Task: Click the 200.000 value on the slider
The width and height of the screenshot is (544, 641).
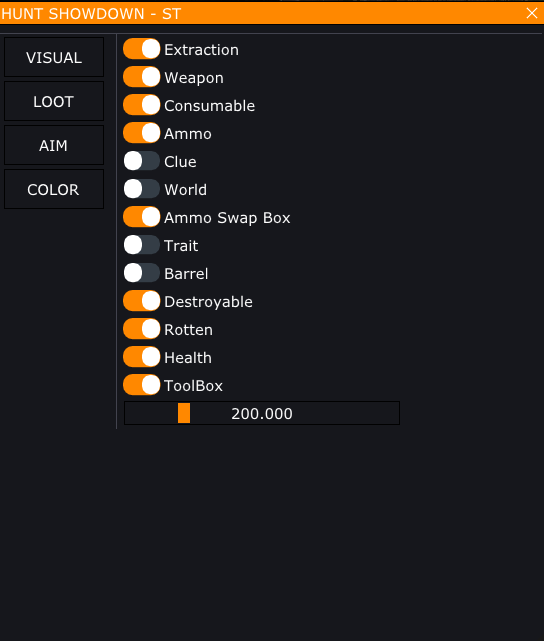Action: pyautogui.click(x=262, y=414)
